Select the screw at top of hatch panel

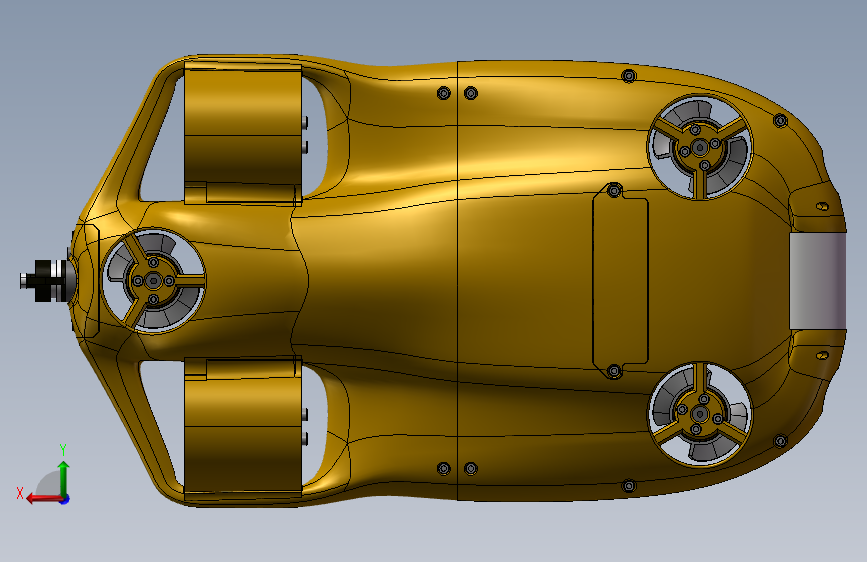[614, 191]
